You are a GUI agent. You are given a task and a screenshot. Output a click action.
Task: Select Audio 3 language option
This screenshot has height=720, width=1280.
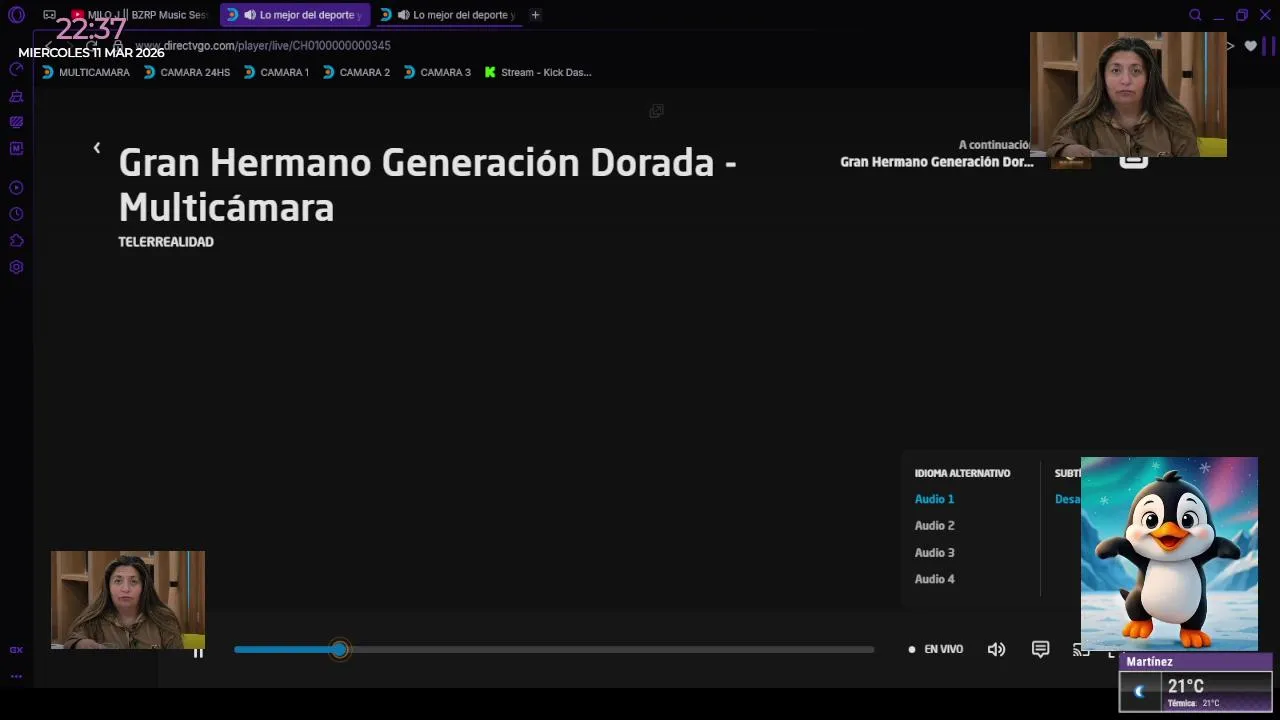[x=934, y=553]
